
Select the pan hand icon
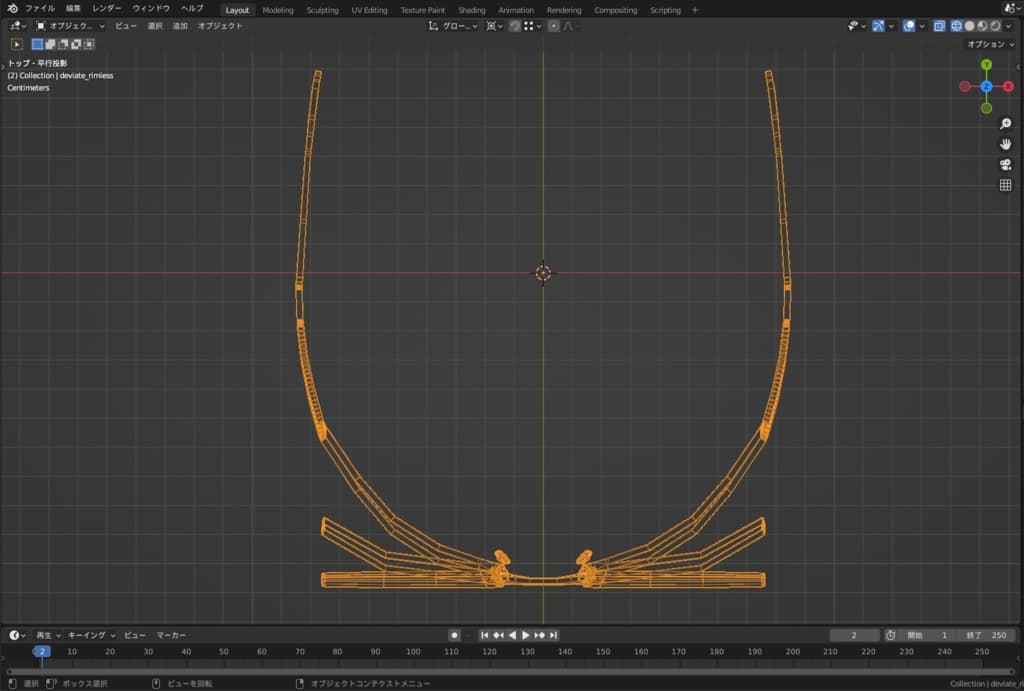click(x=1005, y=144)
